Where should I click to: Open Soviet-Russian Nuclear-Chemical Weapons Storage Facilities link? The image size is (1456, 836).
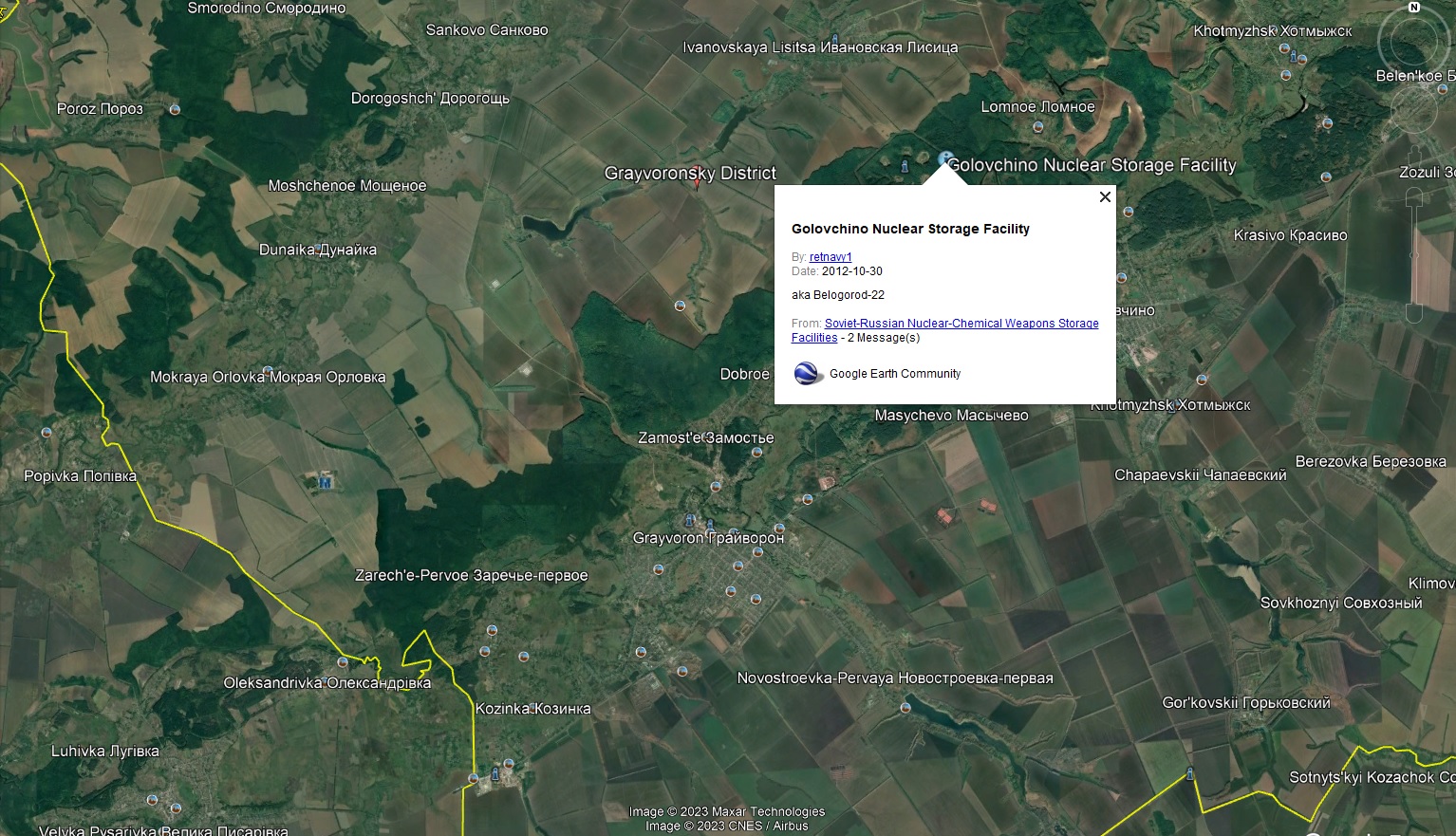point(945,330)
